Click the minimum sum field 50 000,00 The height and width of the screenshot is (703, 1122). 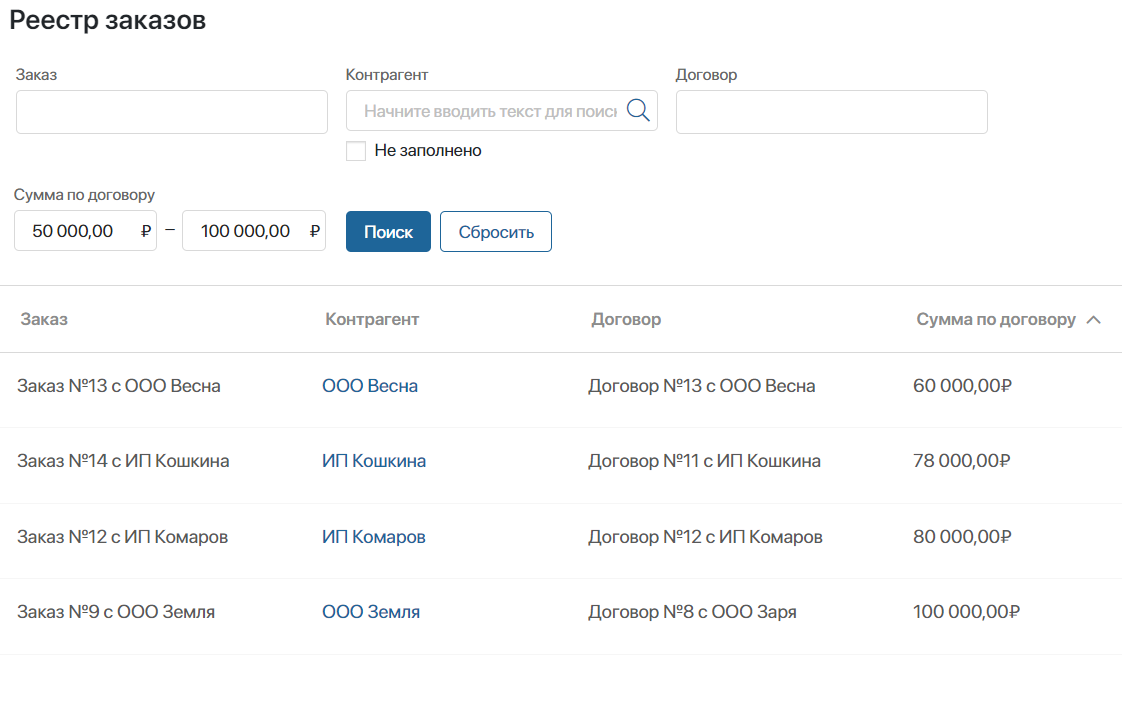tap(85, 231)
